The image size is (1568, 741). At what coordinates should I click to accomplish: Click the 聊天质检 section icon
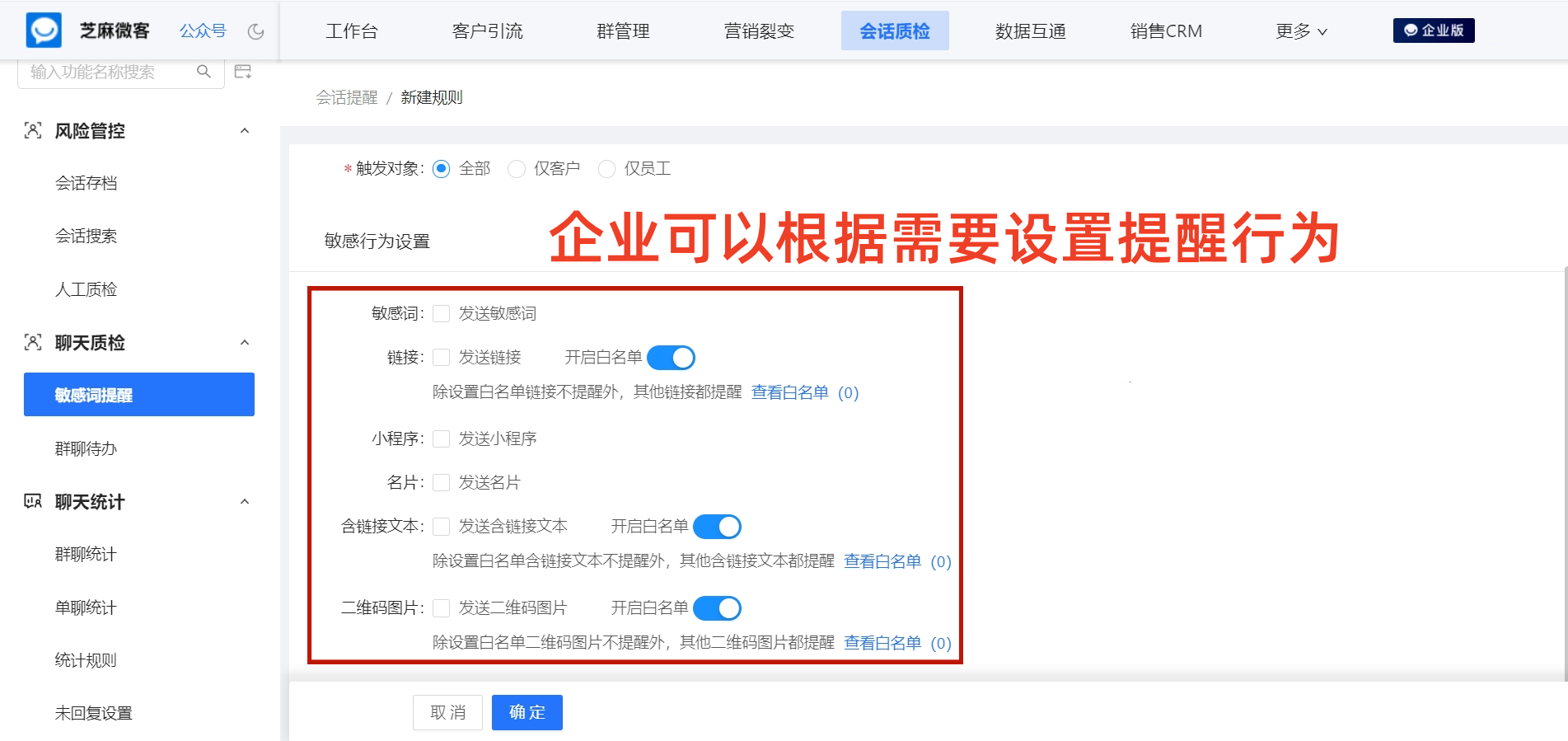pos(33,342)
